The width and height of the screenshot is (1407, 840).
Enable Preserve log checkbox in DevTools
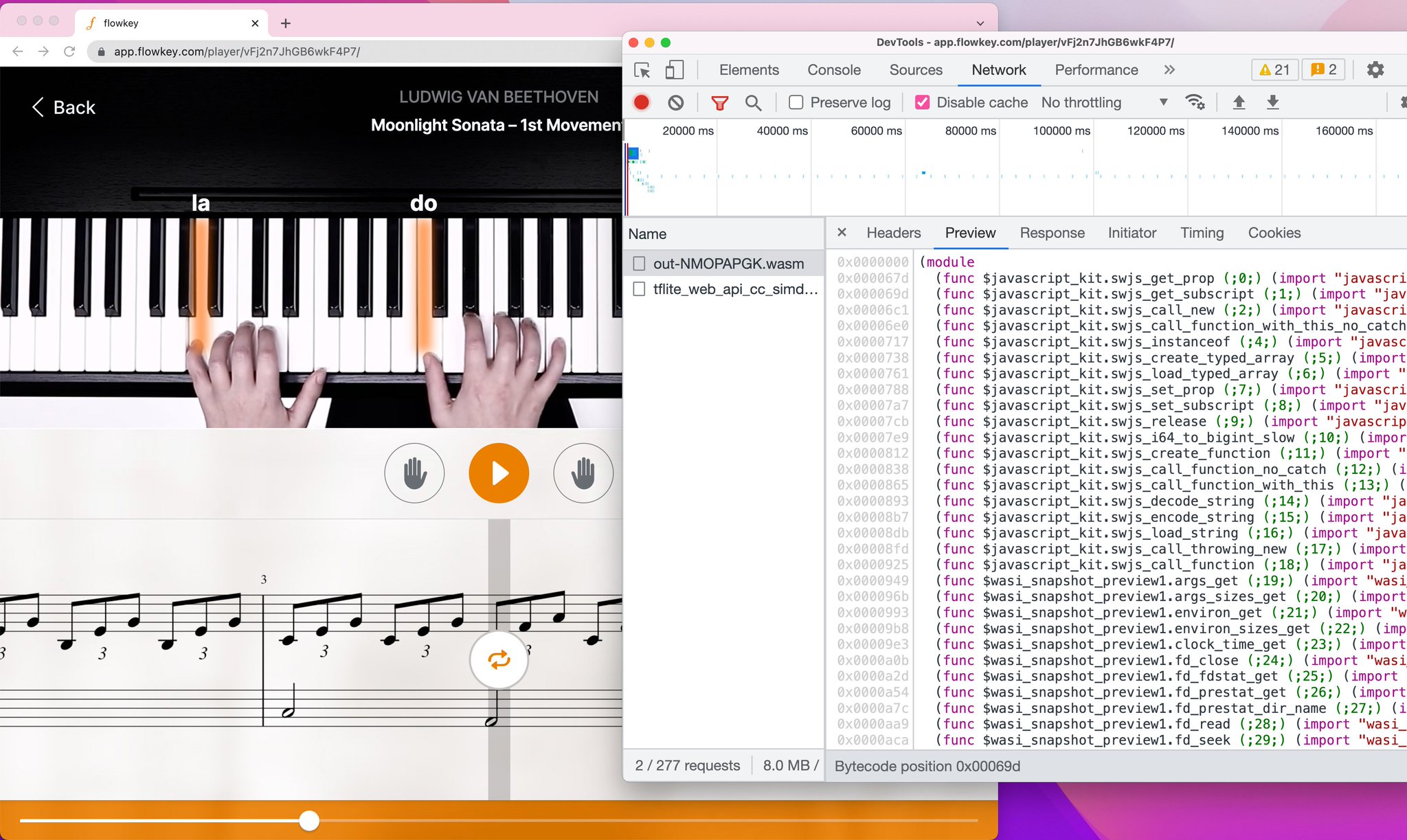[x=795, y=102]
